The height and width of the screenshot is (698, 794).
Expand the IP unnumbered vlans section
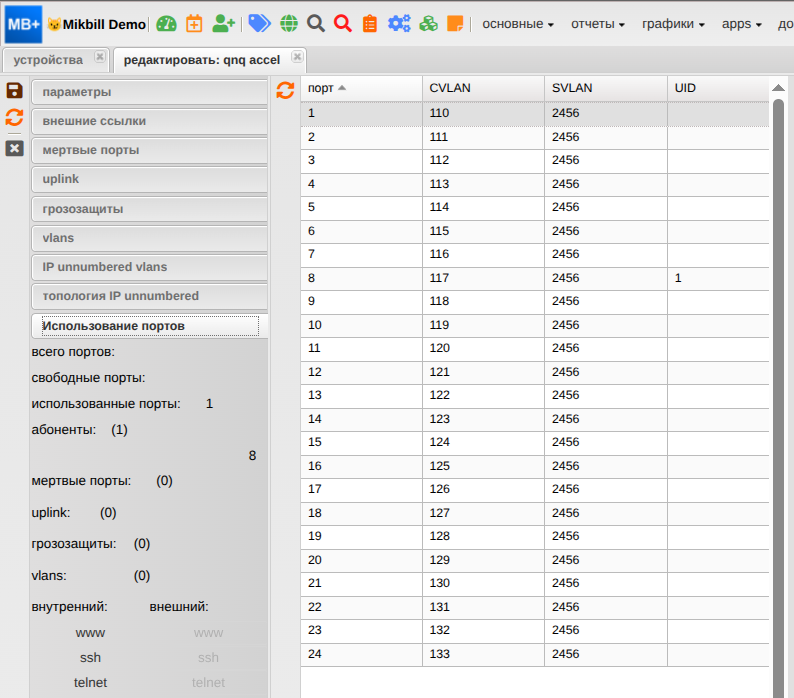[x=150, y=267]
